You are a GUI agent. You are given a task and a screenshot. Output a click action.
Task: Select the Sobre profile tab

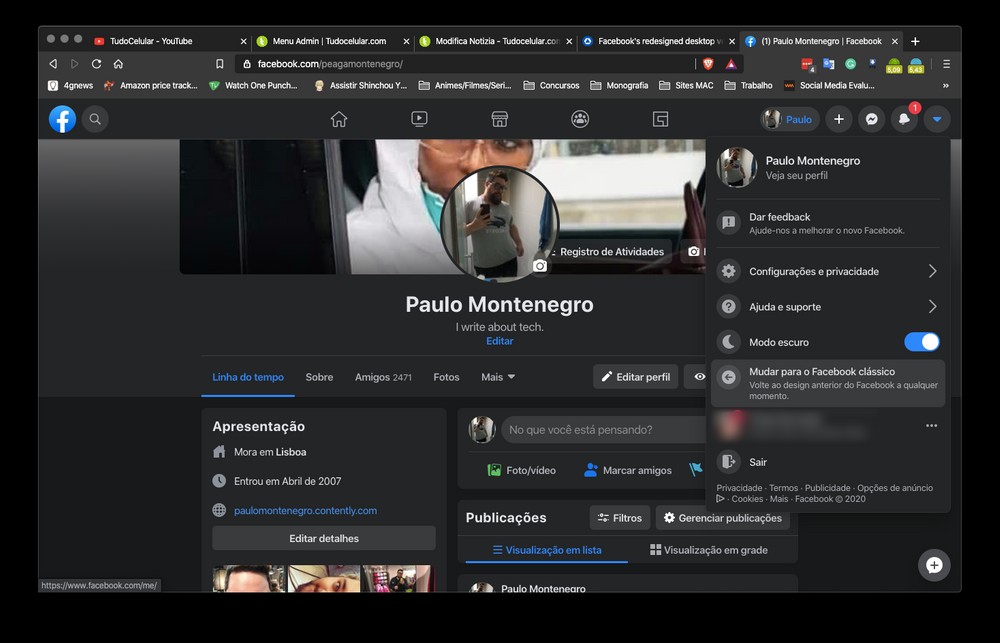coord(319,377)
